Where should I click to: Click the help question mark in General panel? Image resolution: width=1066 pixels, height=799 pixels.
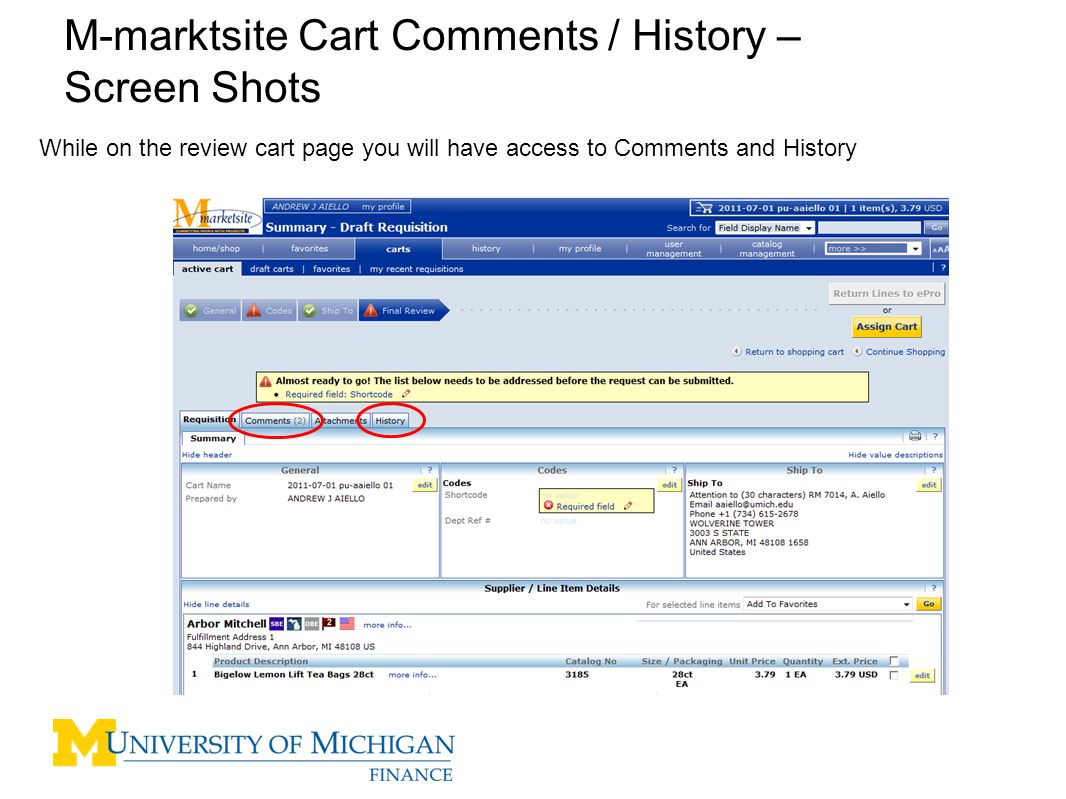(x=429, y=470)
